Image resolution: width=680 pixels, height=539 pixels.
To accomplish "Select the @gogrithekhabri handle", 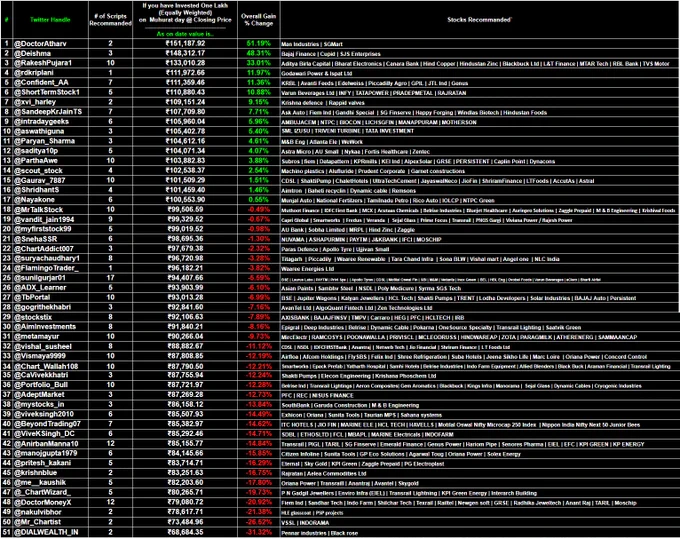I will pos(42,307).
